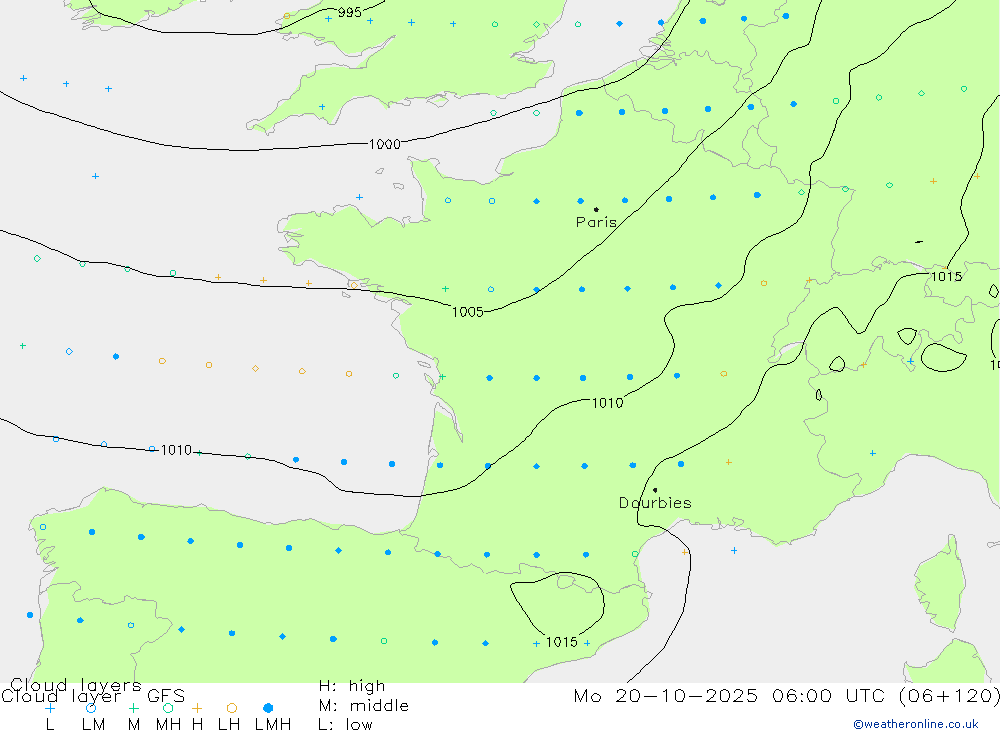
Task: Click the 1010 isobar label over central France
Action: click(x=607, y=403)
